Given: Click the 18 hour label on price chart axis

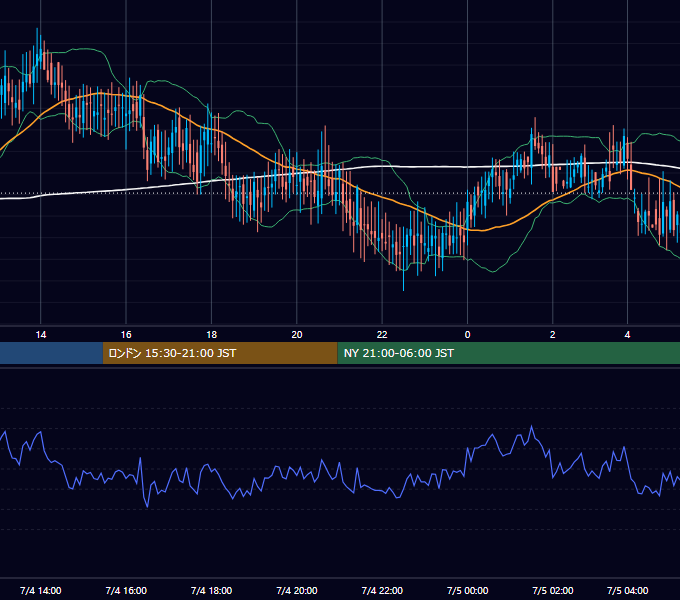Looking at the screenshot, I should pyautogui.click(x=211, y=335).
